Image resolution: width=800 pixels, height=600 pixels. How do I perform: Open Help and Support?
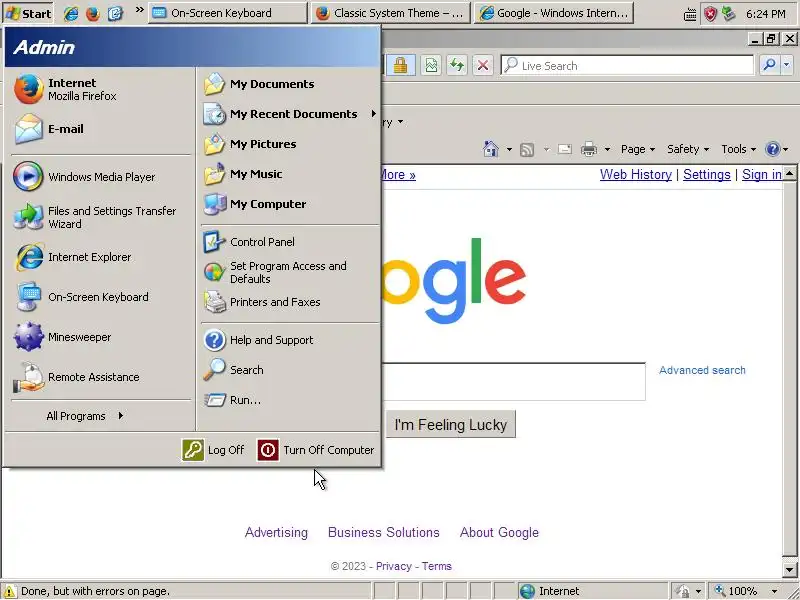[290, 340]
